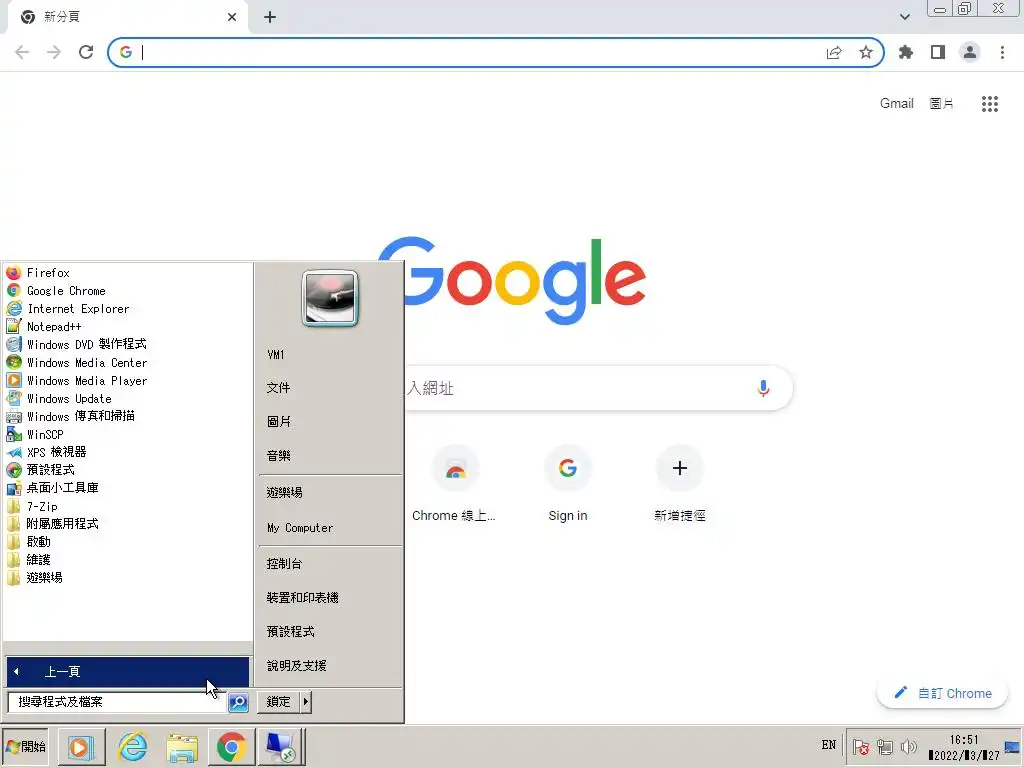Share this page via the share icon
1024x768 pixels.
coord(834,52)
